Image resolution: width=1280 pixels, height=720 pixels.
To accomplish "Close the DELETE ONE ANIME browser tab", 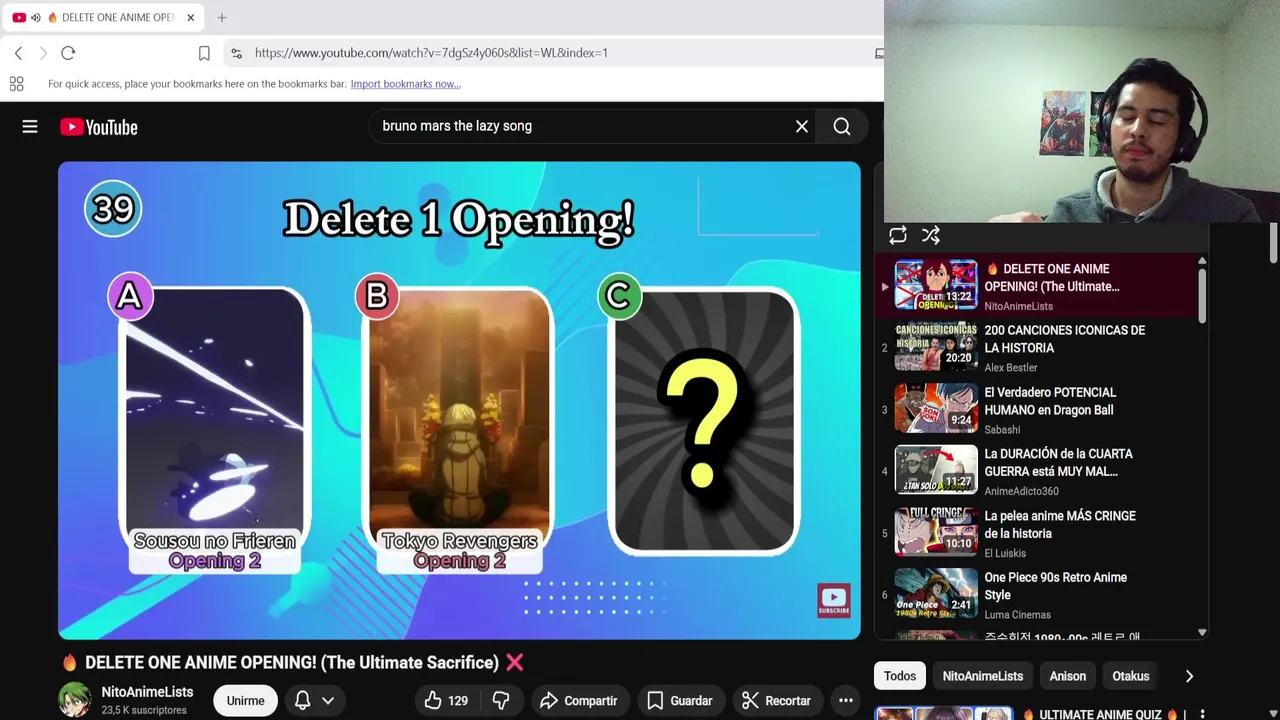I will [190, 17].
